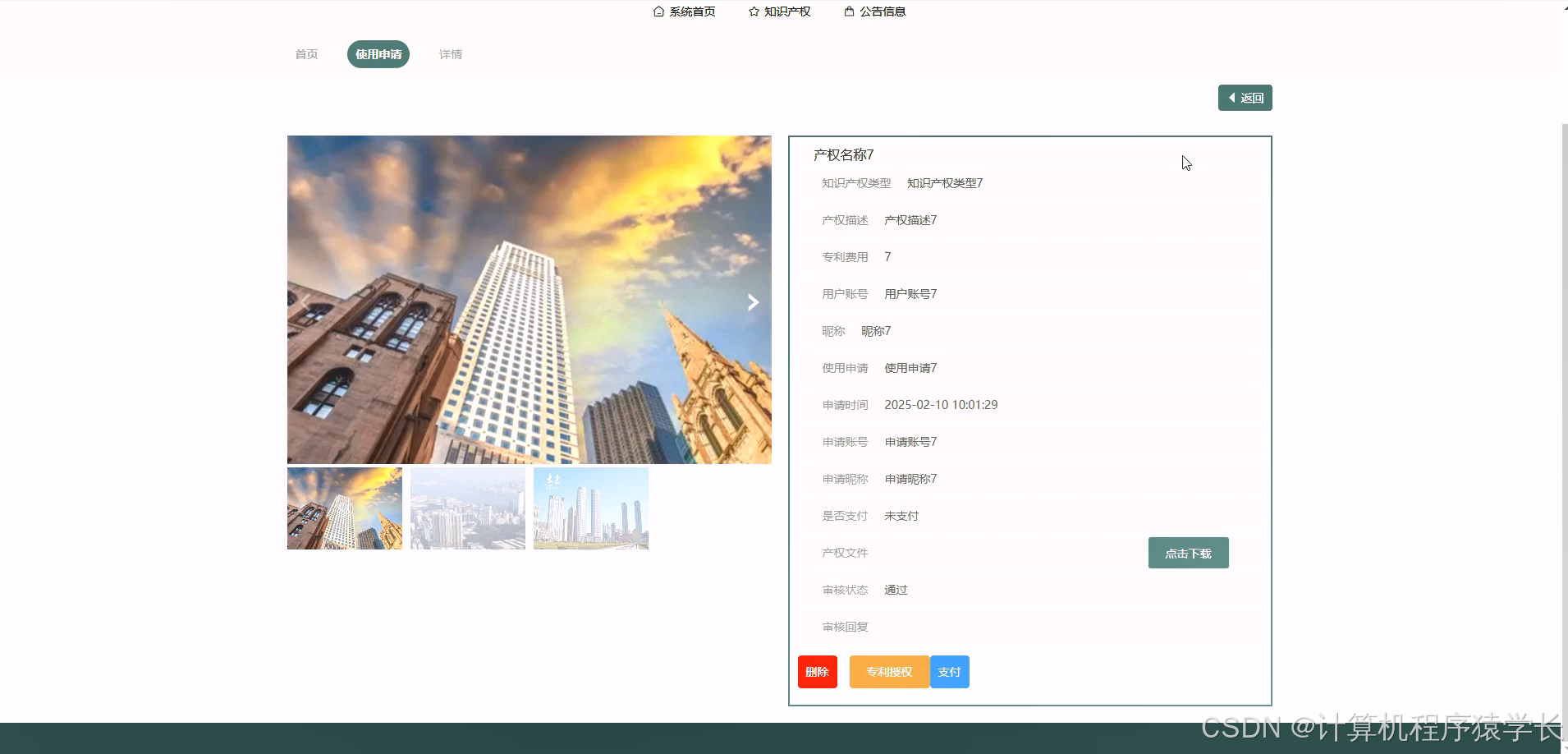Open the 详情 tab

(x=450, y=54)
